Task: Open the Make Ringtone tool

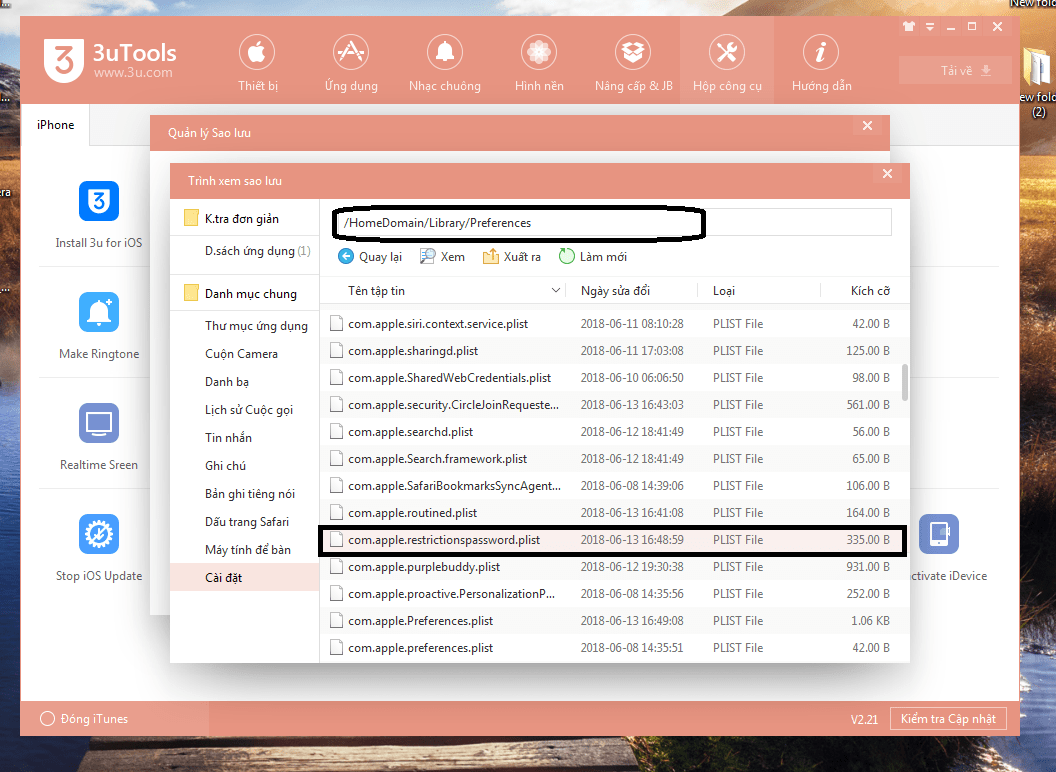Action: [x=99, y=326]
